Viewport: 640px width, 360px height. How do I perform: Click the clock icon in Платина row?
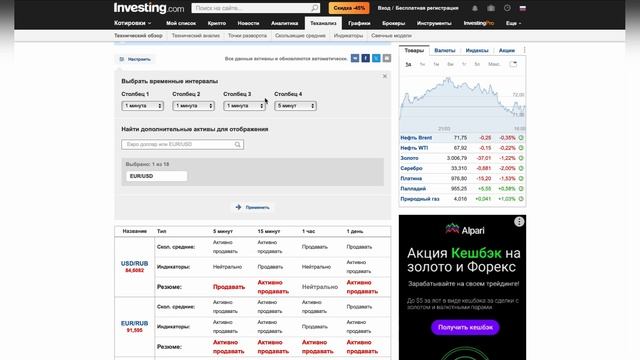pos(521,179)
